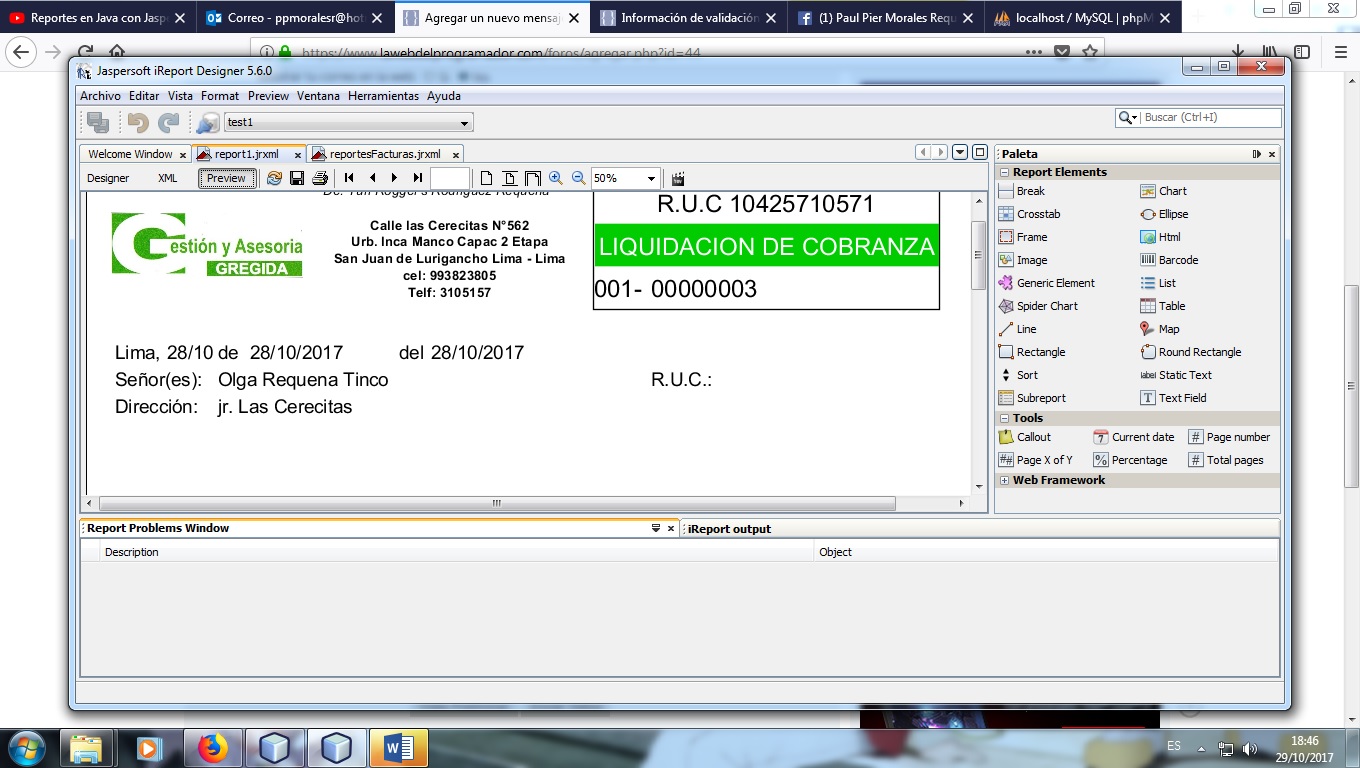Choose the Barcode element
1360x768 pixels.
pos(1170,260)
